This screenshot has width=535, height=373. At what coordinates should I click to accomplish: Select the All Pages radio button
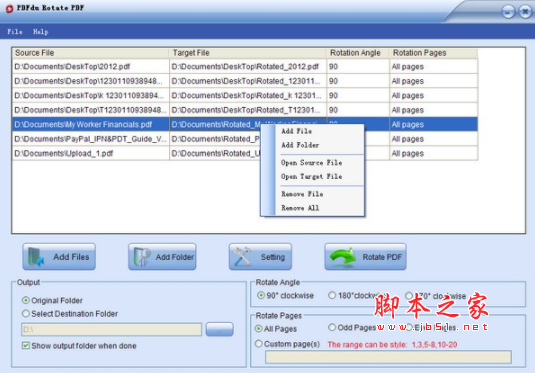point(258,329)
